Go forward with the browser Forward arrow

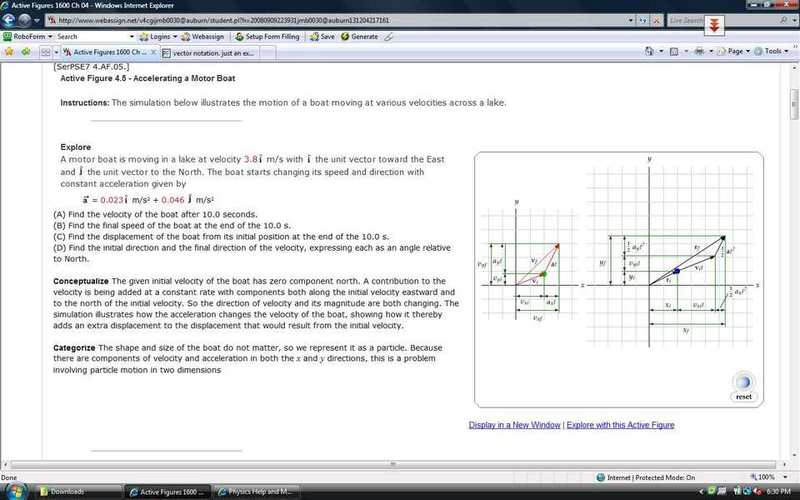tap(24, 20)
